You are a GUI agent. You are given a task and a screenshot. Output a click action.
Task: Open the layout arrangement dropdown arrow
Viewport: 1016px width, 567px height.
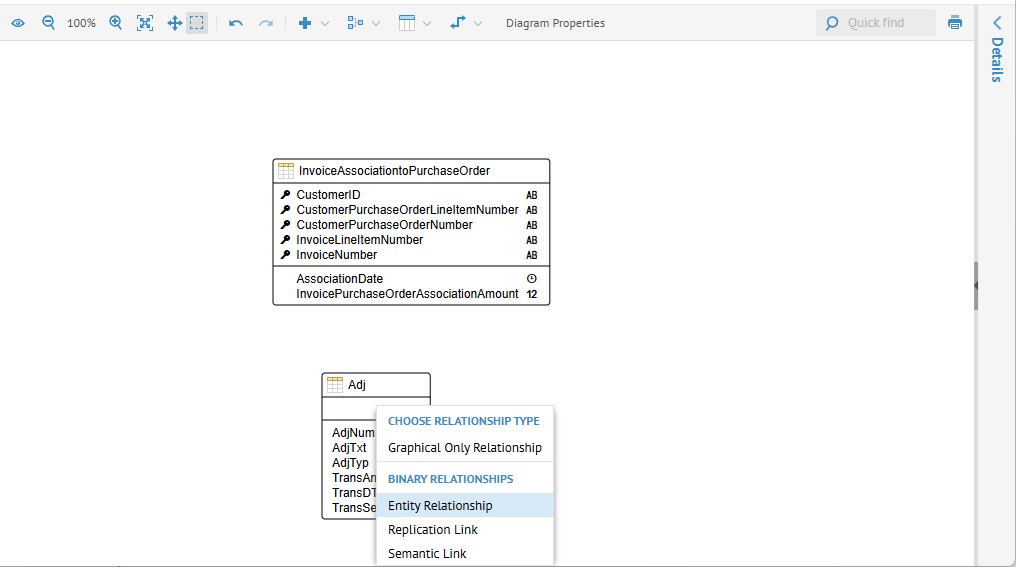tap(376, 23)
